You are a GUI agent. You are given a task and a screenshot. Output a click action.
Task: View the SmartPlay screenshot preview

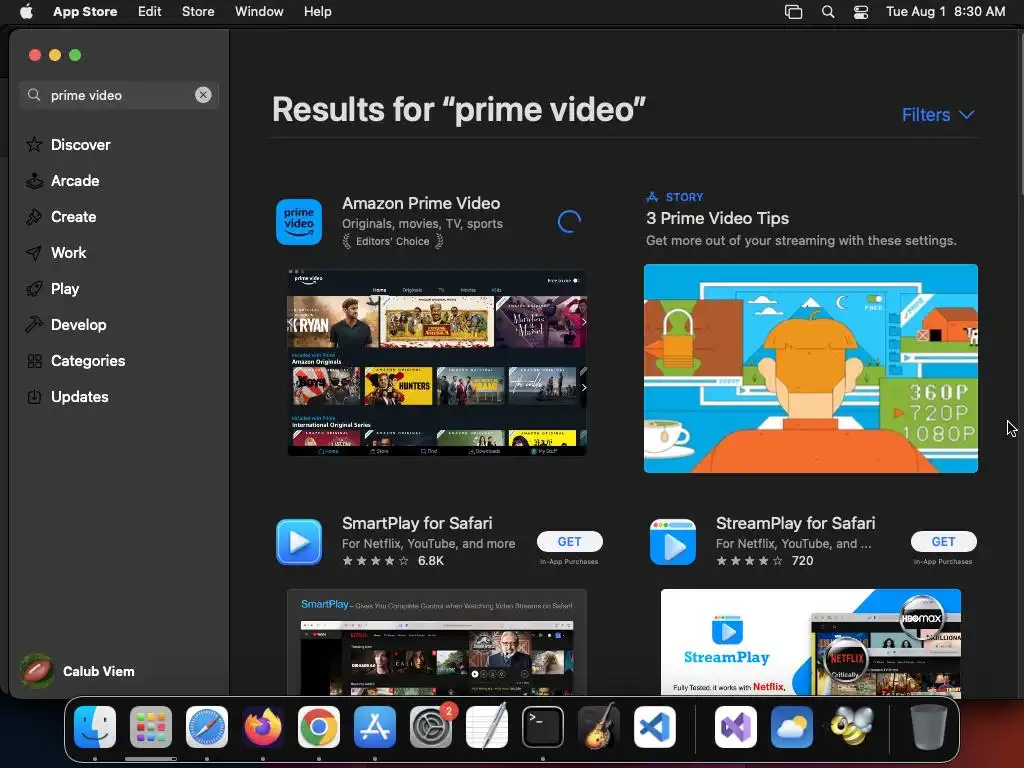[437, 643]
